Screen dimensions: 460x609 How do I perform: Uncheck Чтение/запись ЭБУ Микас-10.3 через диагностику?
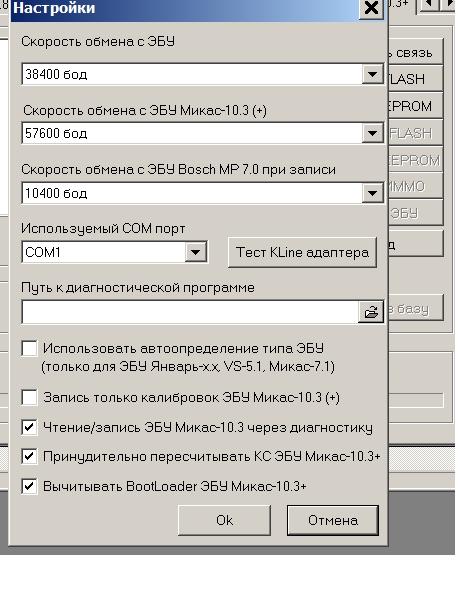(30, 427)
